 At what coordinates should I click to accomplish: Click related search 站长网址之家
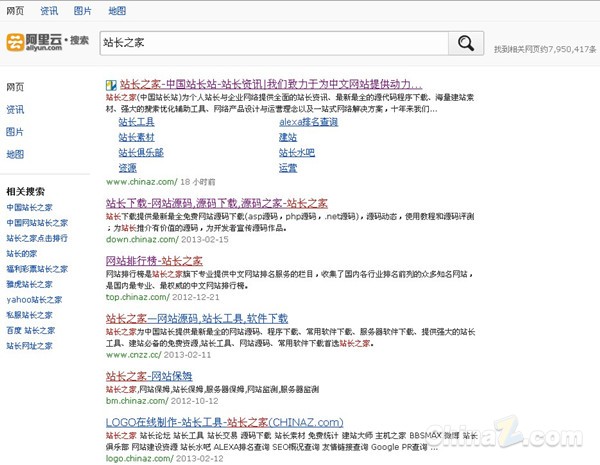[x=29, y=346]
